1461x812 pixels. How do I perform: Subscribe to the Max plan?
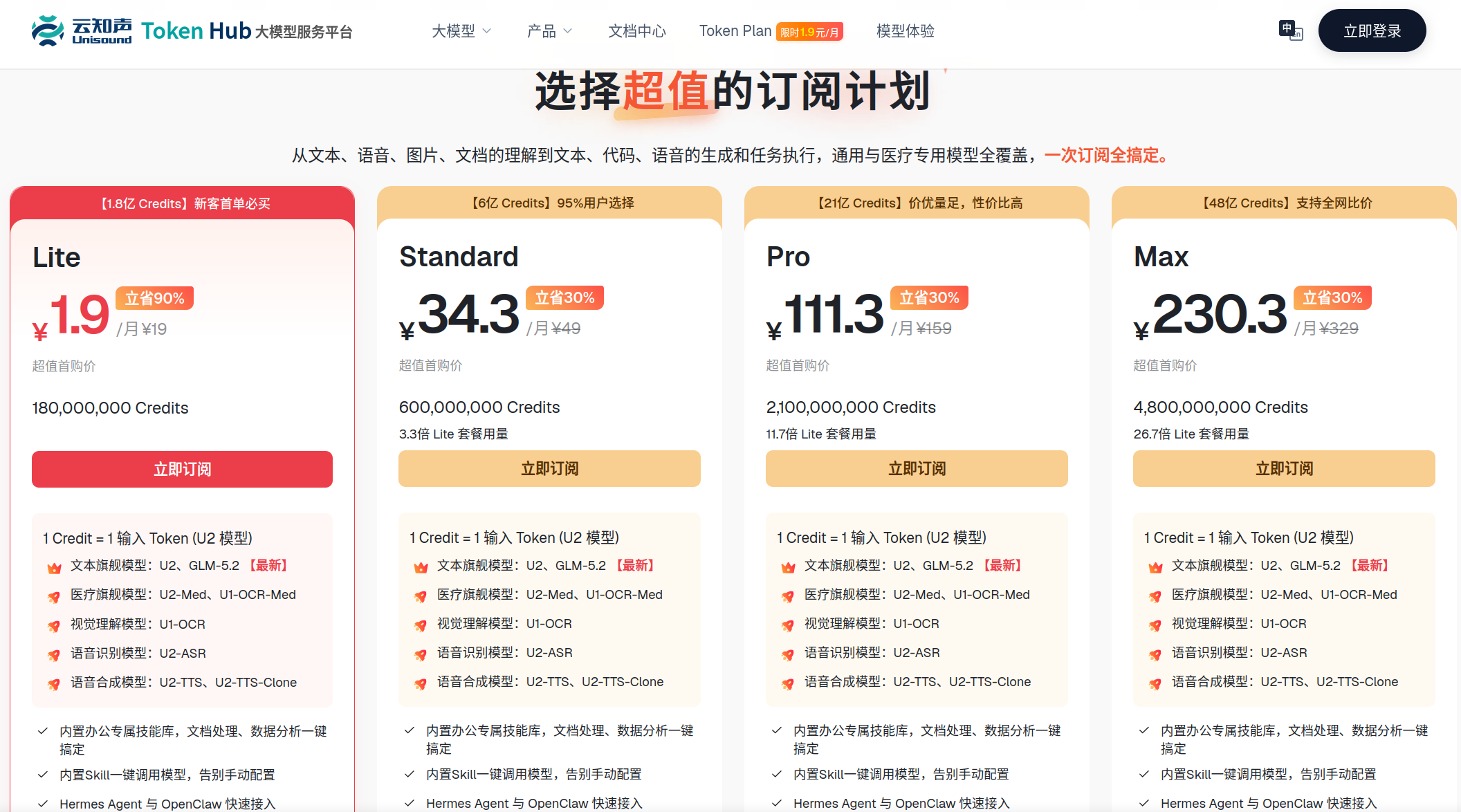tap(1284, 468)
